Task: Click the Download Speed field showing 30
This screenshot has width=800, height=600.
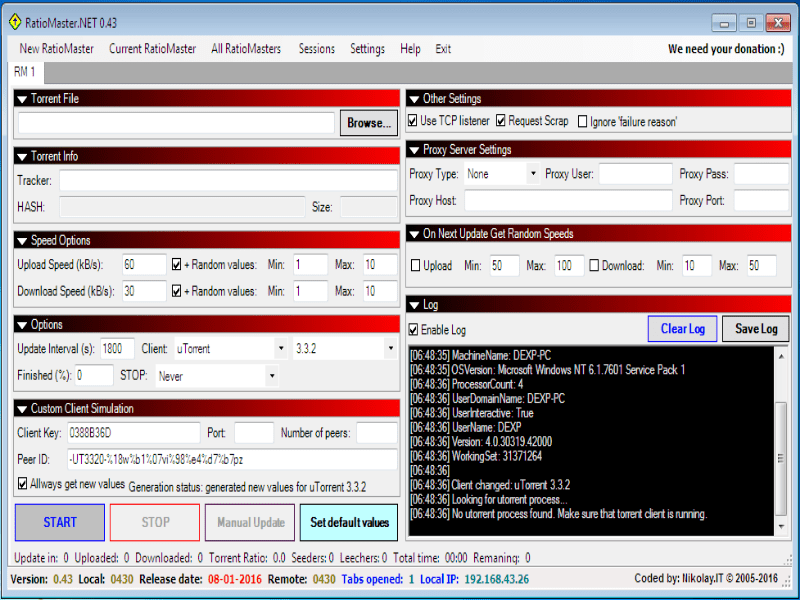Action: click(144, 291)
